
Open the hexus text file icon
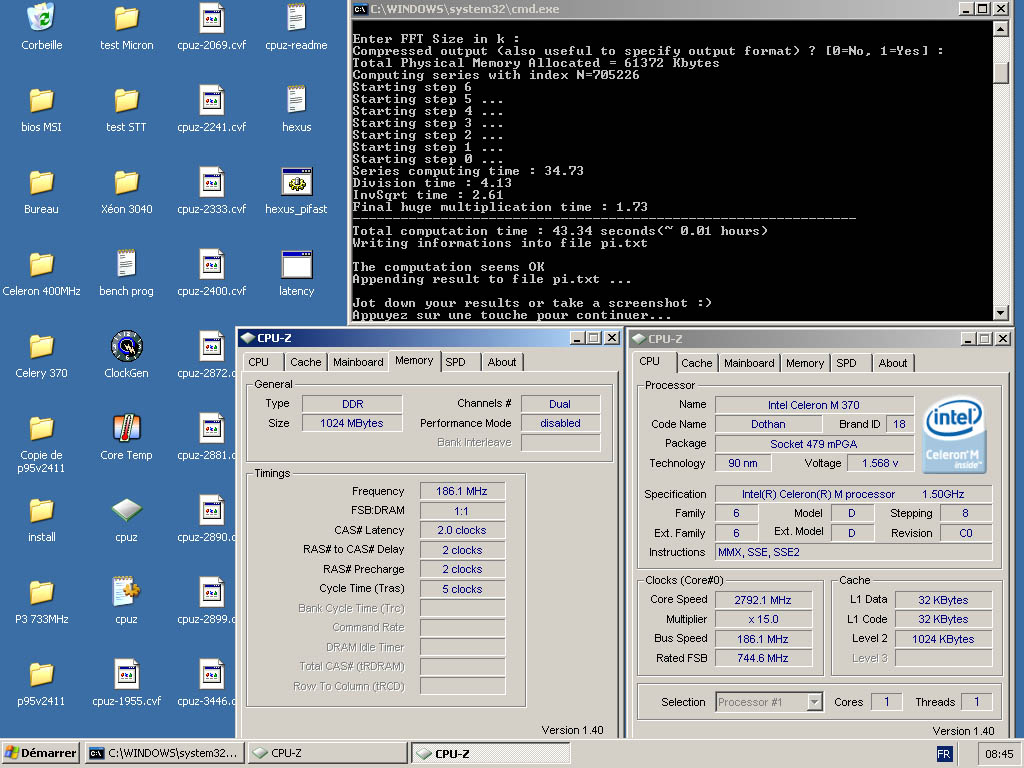296,101
